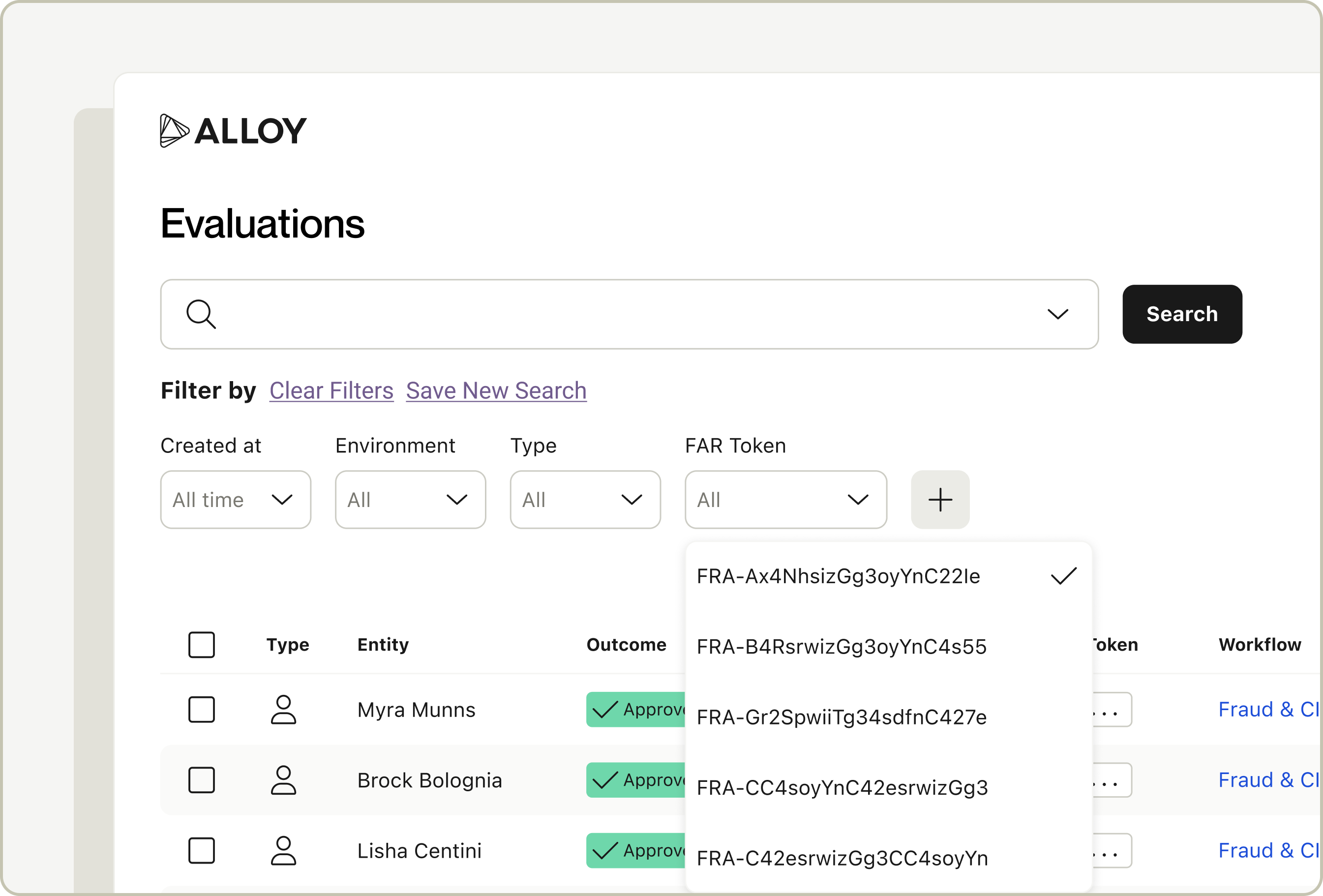Click person icon in Lisha Centini row
Viewport: 1323px width, 896px height.
pos(283,850)
